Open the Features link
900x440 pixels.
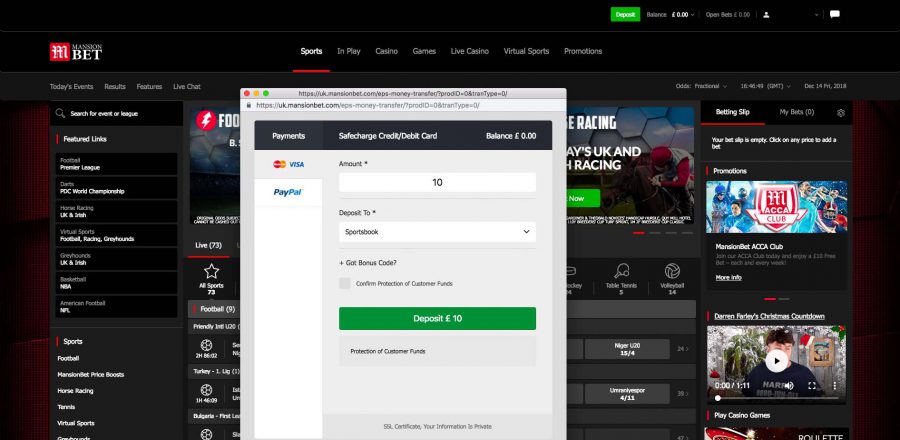(149, 87)
